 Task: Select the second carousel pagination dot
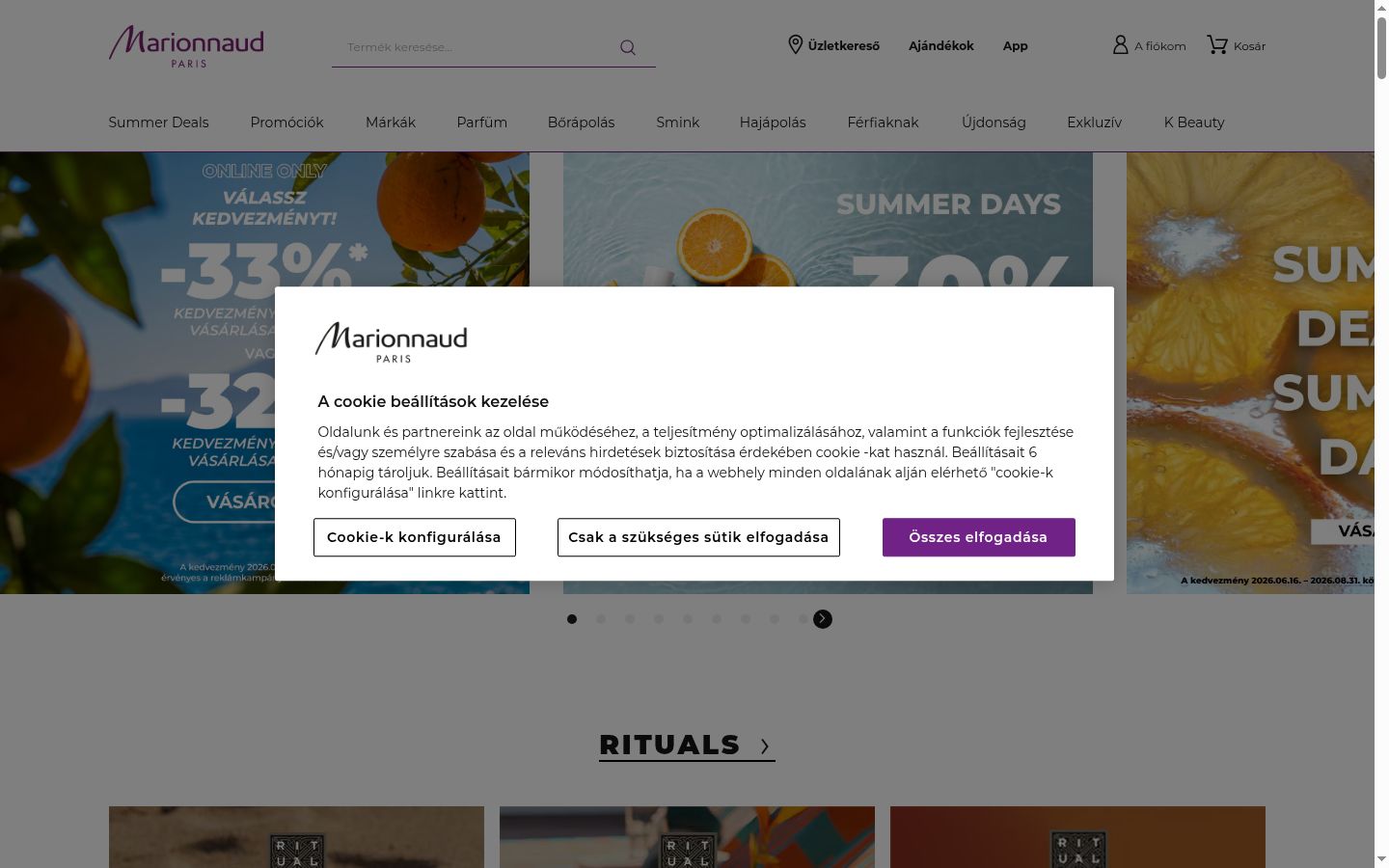click(x=601, y=619)
